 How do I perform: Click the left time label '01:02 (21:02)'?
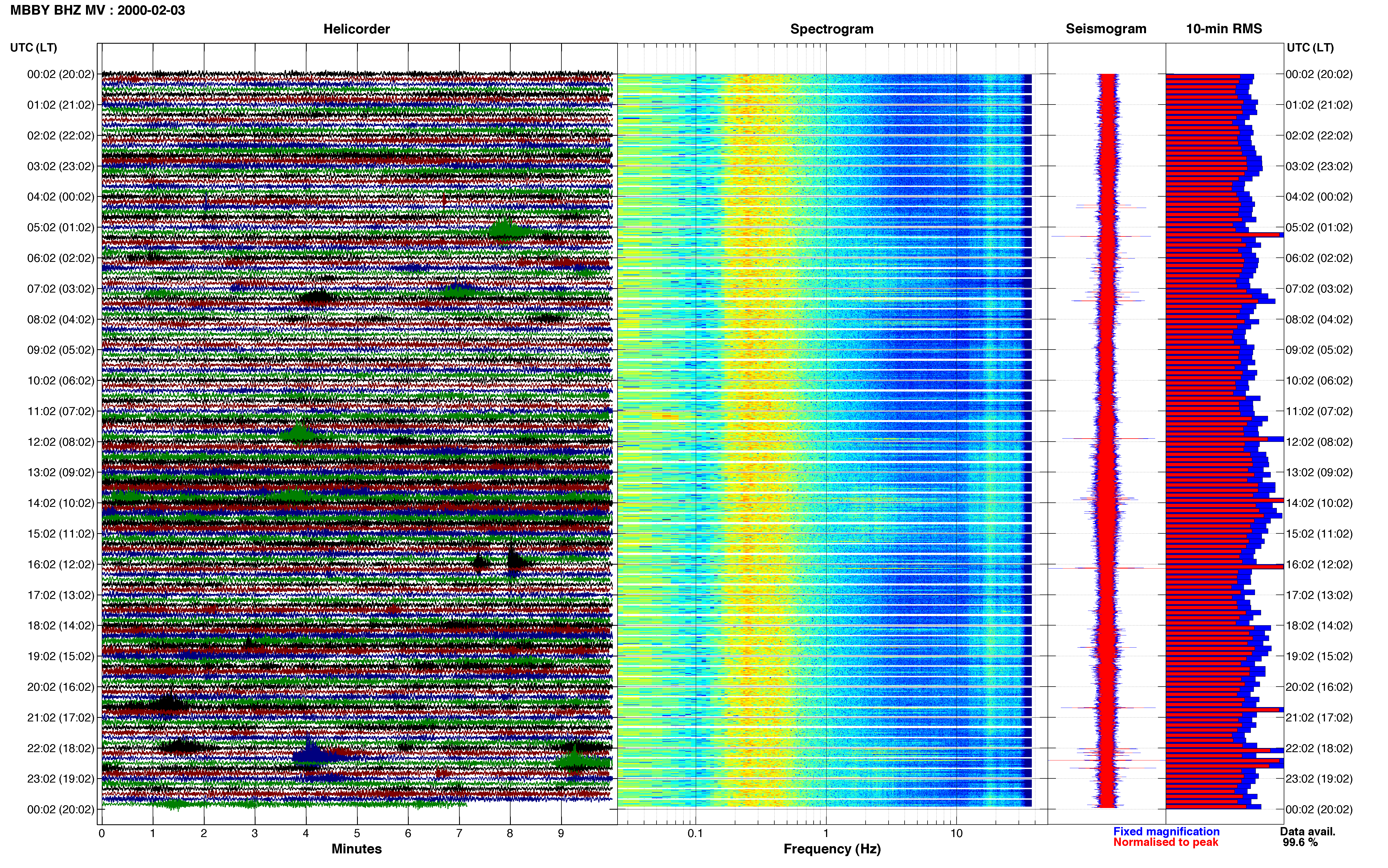pos(61,105)
